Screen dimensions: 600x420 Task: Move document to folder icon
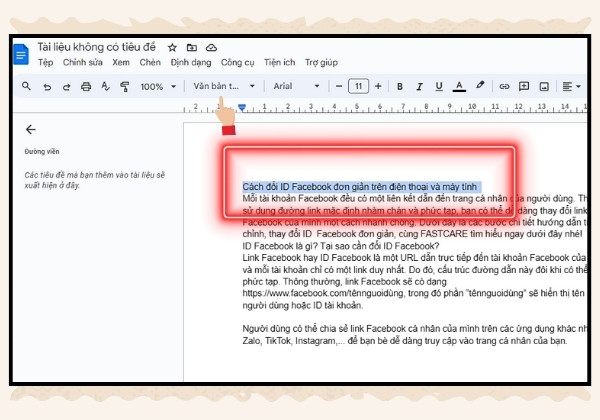(192, 47)
